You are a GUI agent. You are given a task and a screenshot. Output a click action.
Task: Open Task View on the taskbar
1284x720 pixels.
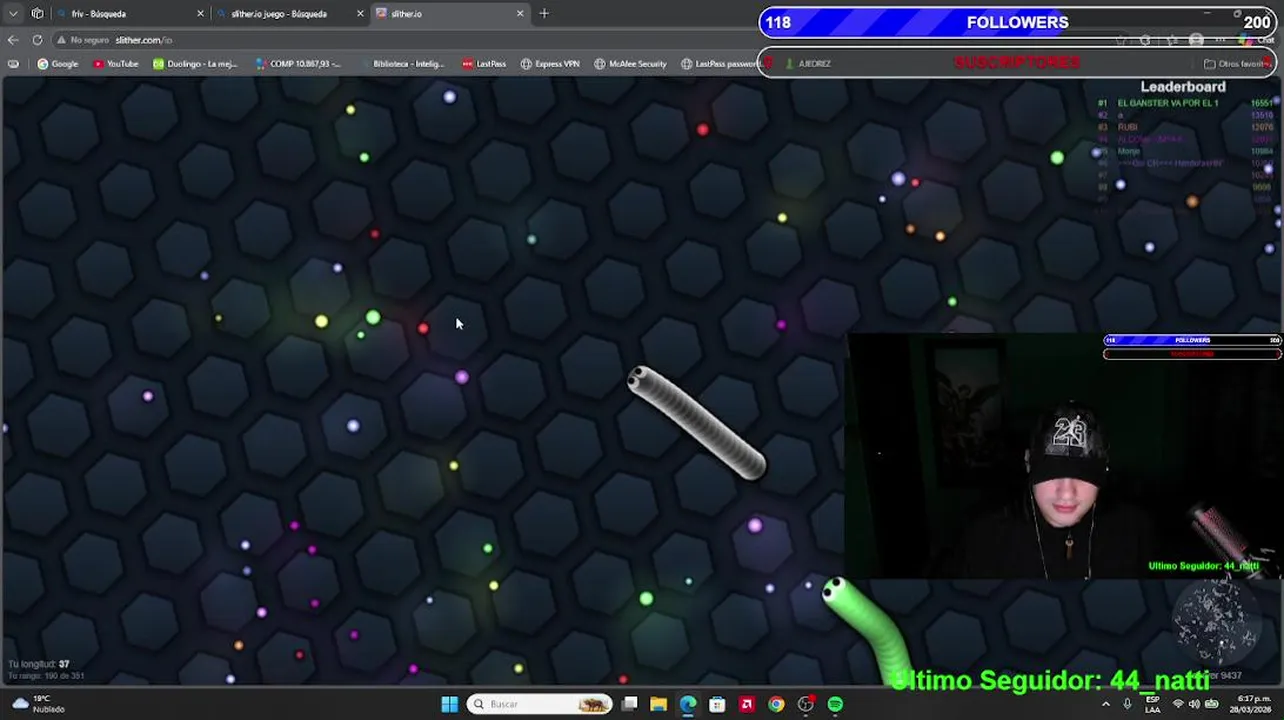click(630, 704)
